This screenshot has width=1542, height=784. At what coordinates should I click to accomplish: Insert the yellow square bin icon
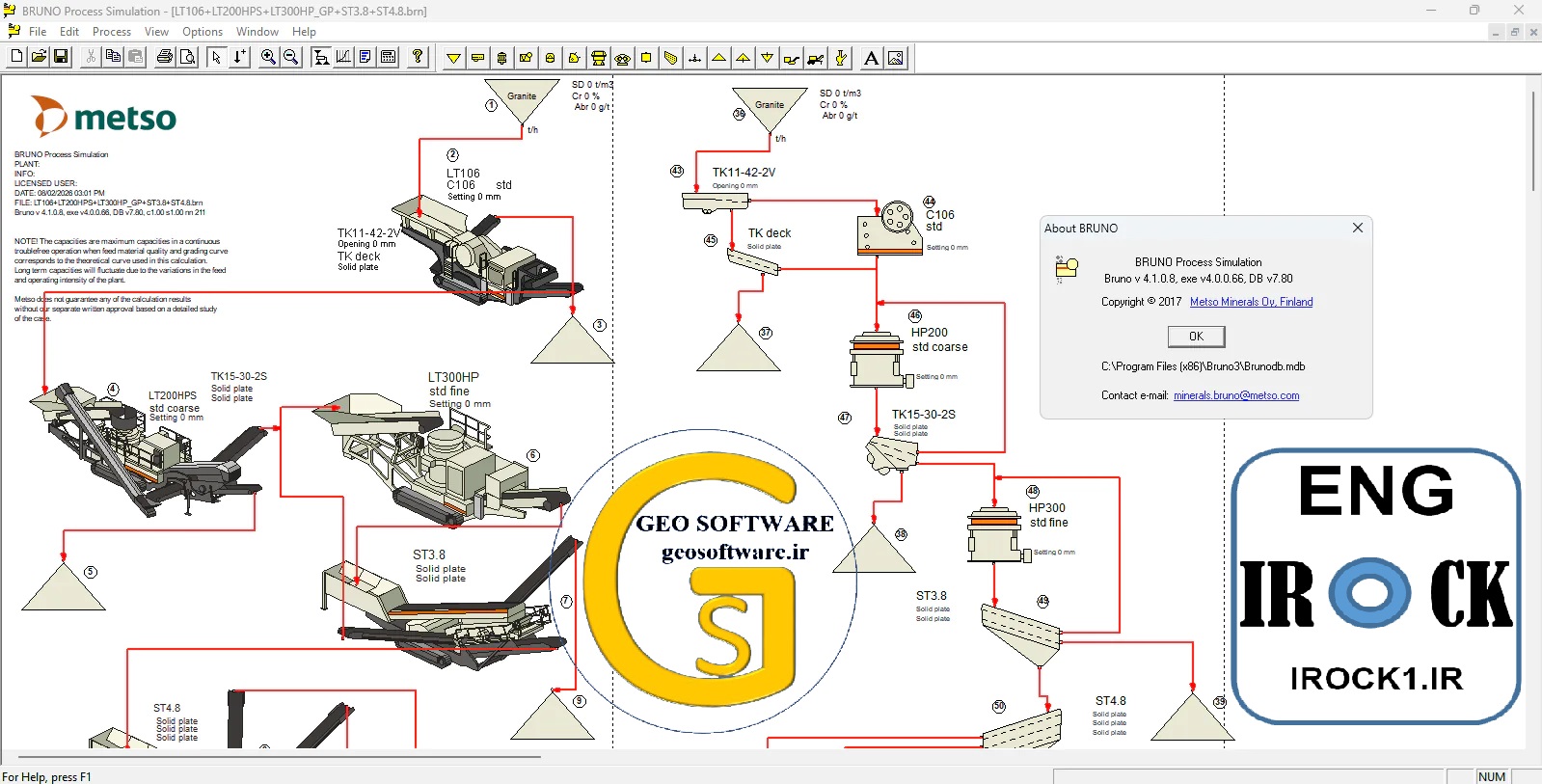[646, 58]
